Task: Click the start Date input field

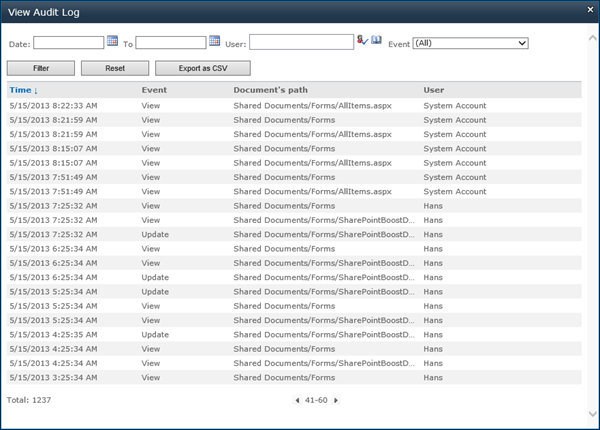Action: click(x=68, y=42)
